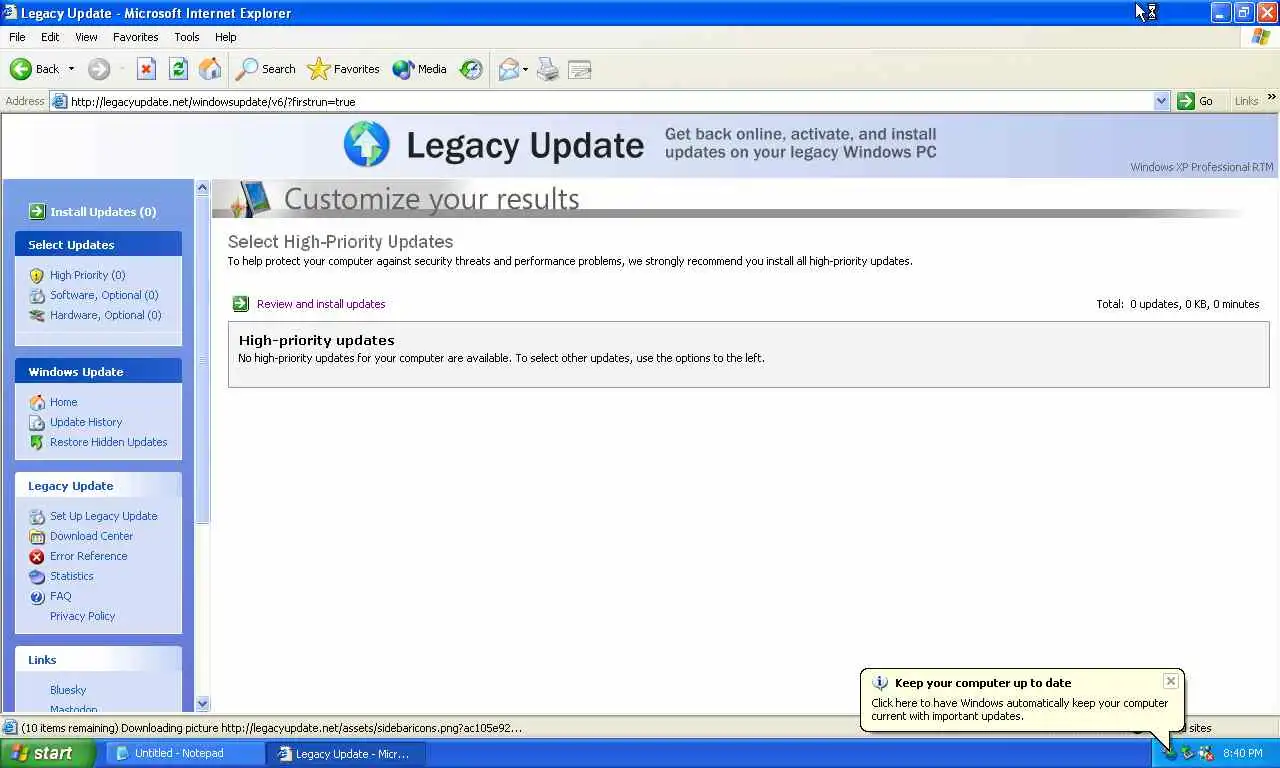Click Install Updates (0) link
Image resolution: width=1280 pixels, height=768 pixels.
[103, 212]
